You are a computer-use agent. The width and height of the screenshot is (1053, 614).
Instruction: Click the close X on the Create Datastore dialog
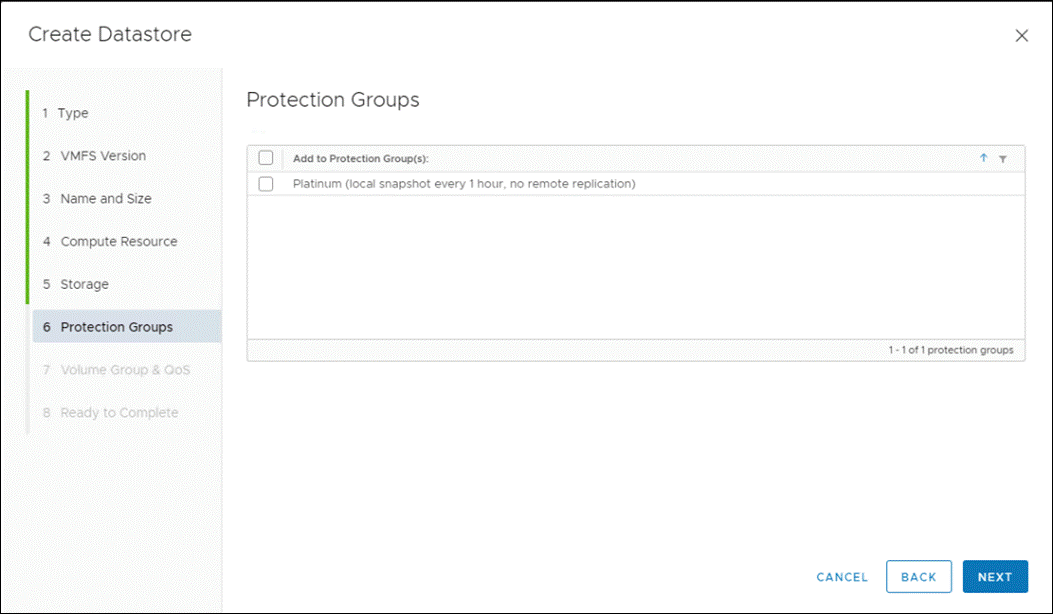click(1021, 35)
